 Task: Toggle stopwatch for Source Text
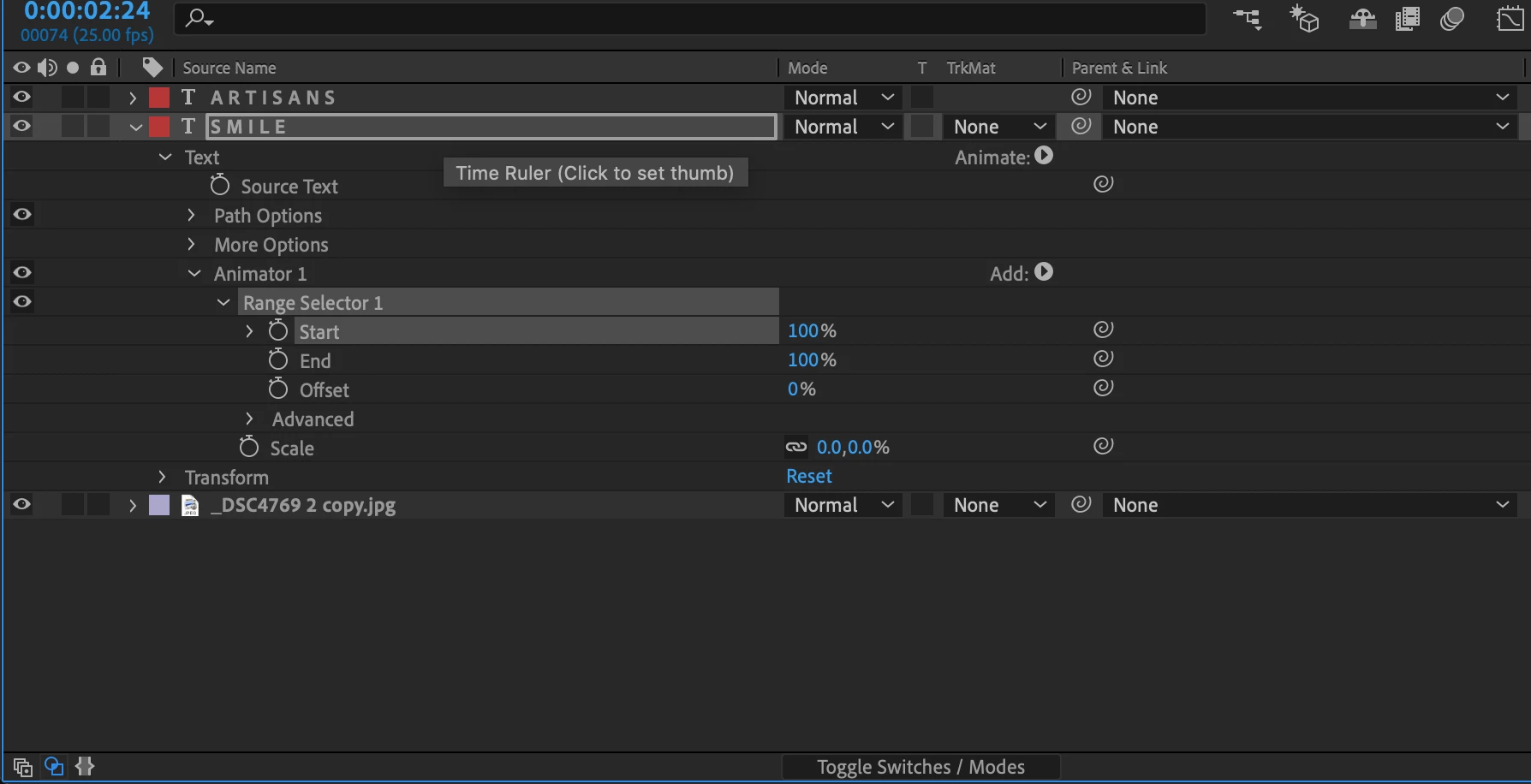point(220,185)
